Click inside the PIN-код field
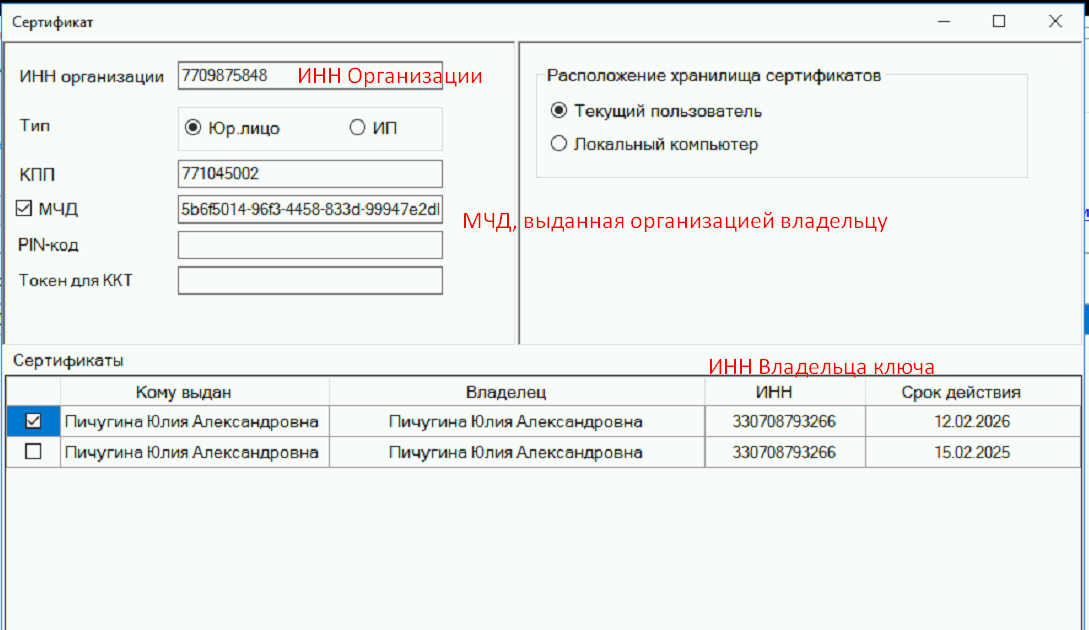 [310, 244]
